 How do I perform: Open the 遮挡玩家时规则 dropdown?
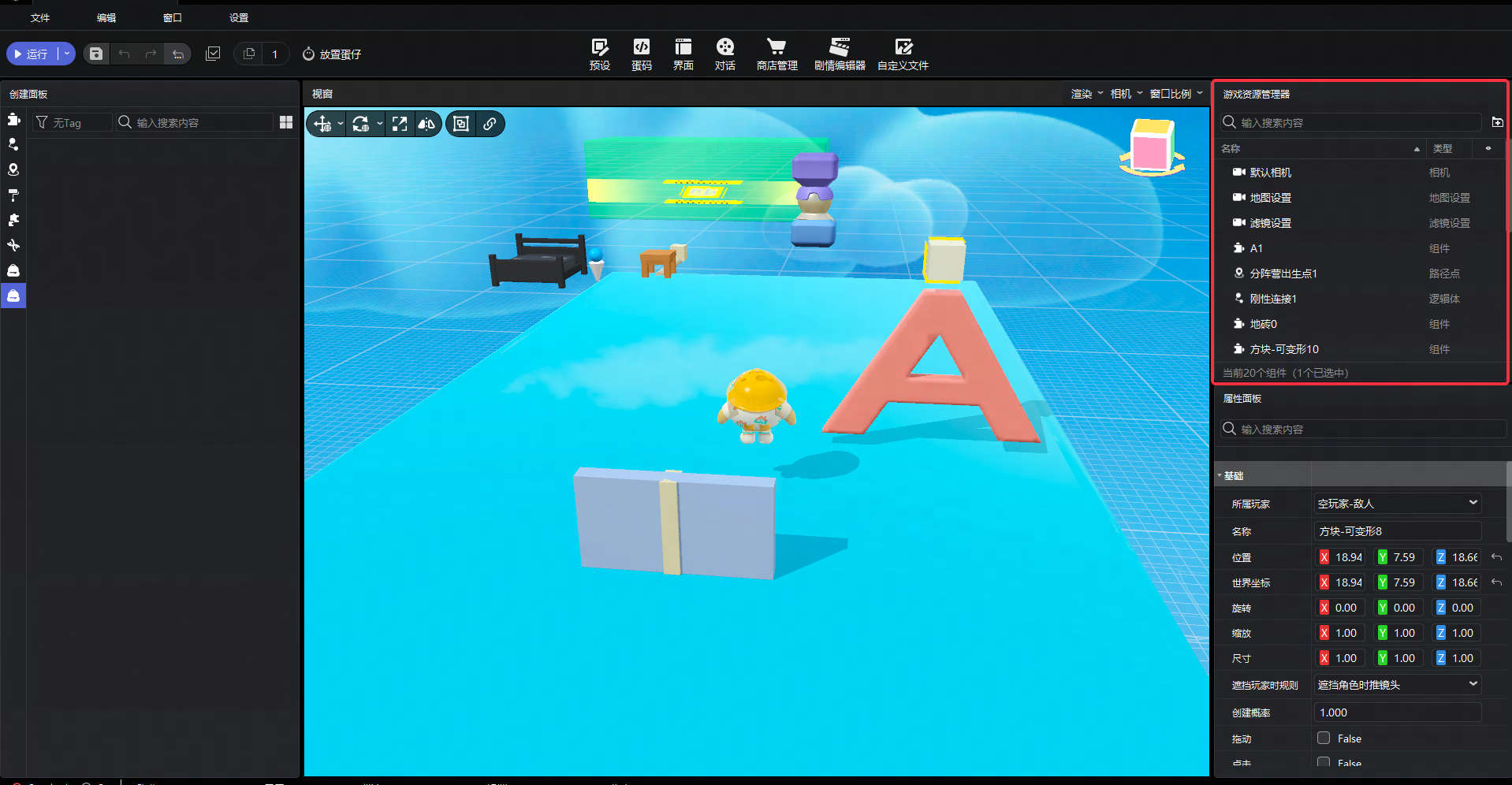click(1398, 685)
